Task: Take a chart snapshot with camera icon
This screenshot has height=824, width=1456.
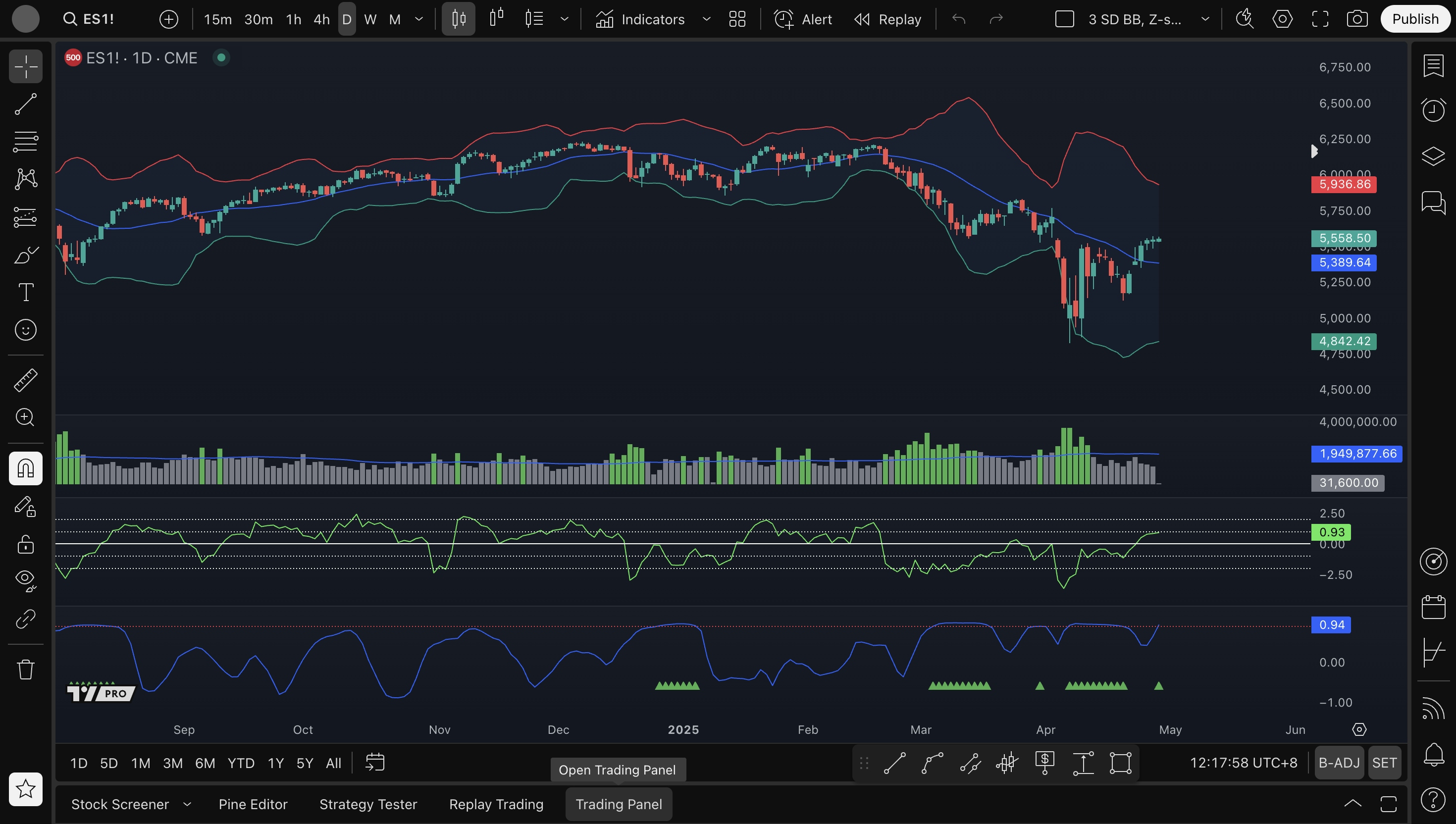Action: (1357, 19)
